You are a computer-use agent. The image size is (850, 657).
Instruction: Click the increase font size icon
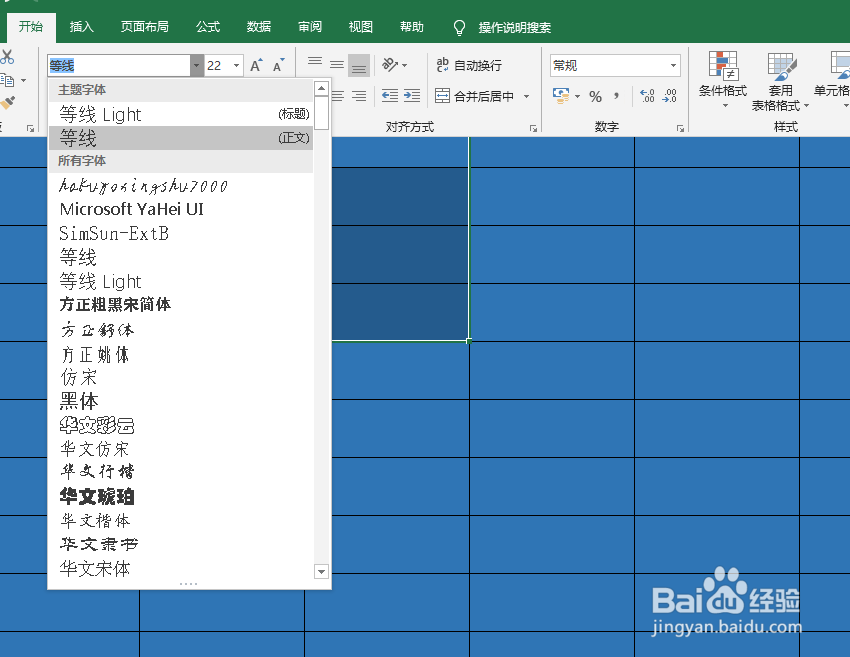coord(254,63)
